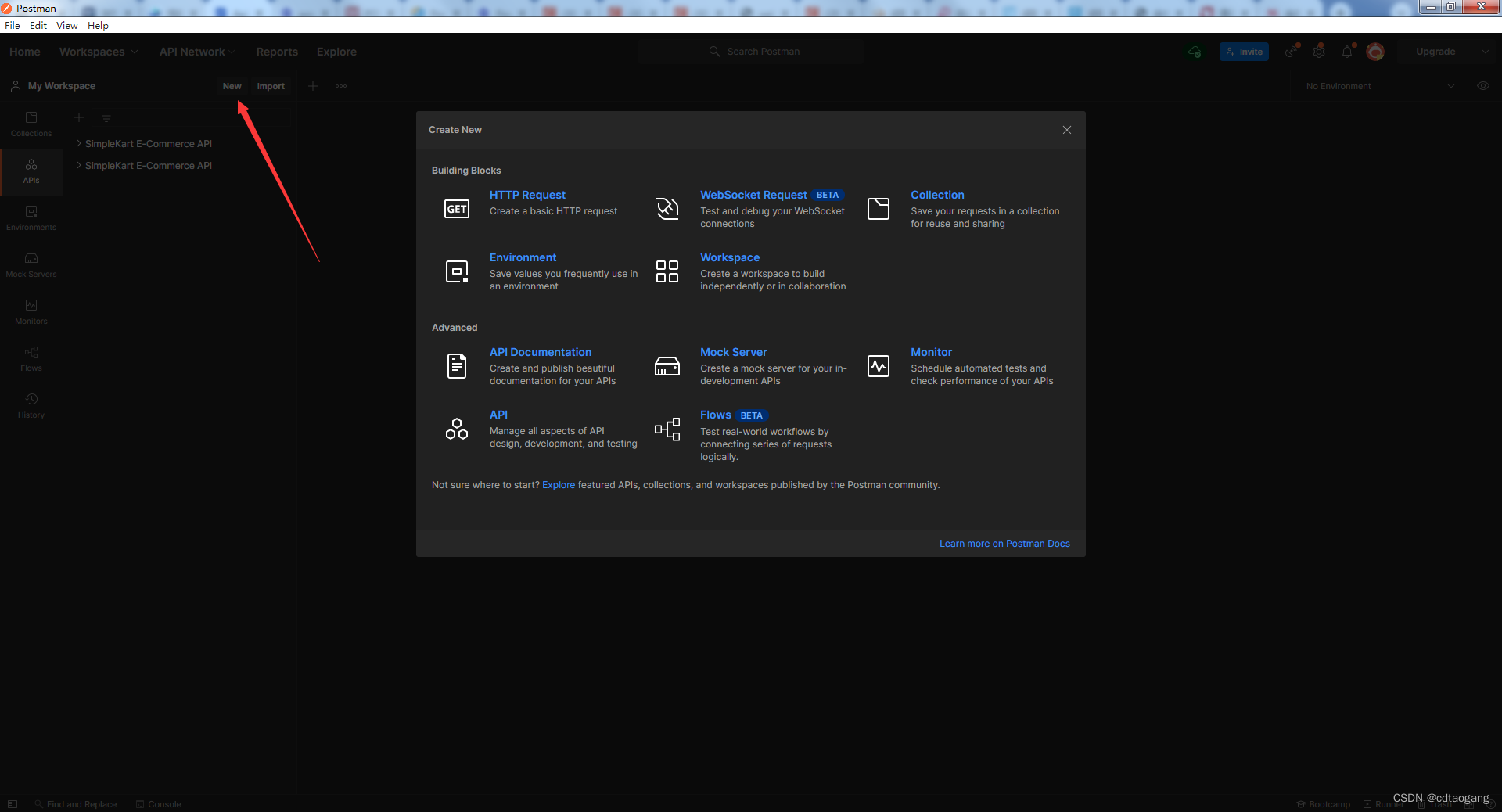1502x812 pixels.
Task: Click the environment quick look eye icon
Action: (1482, 86)
